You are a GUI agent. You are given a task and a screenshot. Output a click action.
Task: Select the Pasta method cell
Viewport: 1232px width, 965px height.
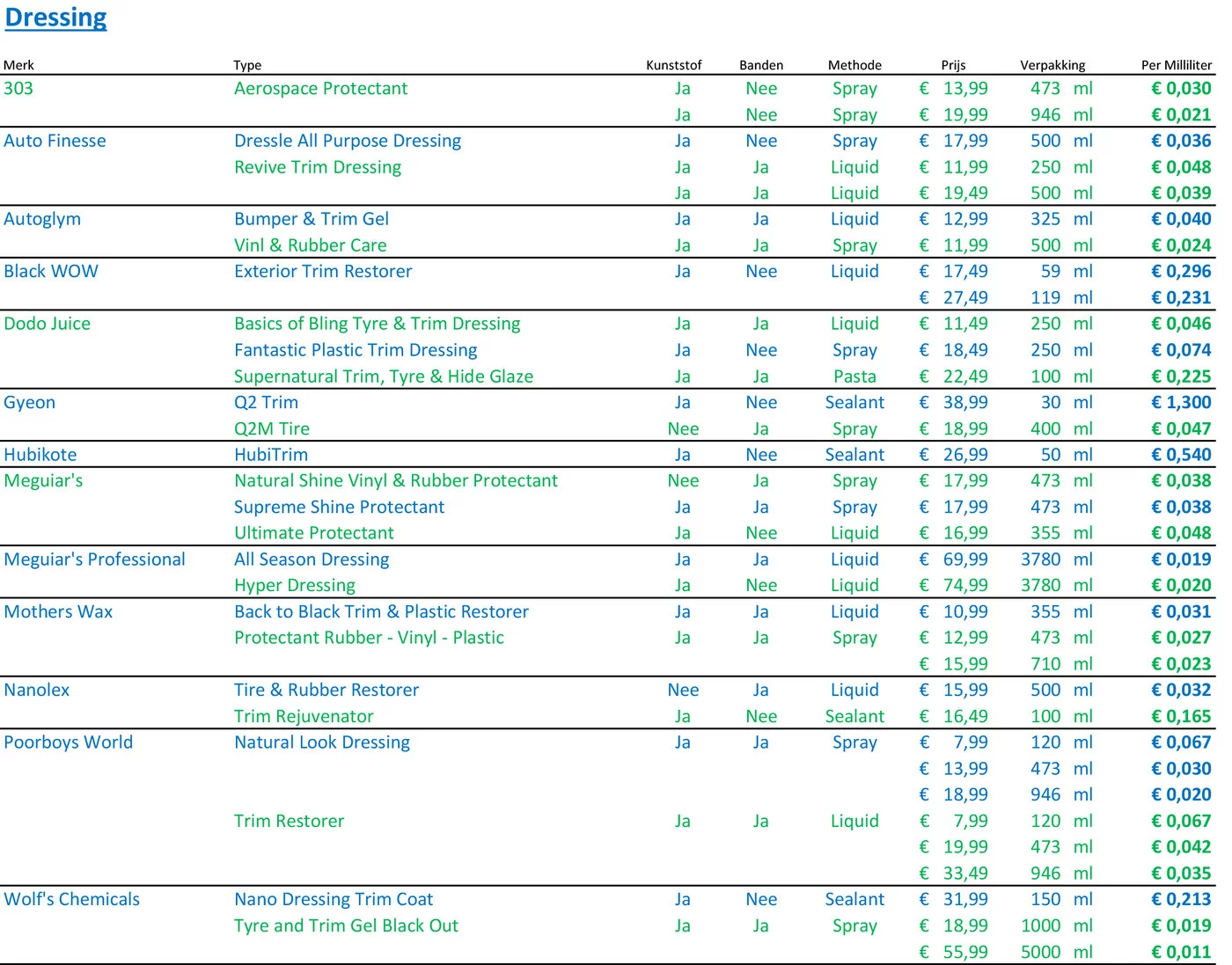(854, 376)
